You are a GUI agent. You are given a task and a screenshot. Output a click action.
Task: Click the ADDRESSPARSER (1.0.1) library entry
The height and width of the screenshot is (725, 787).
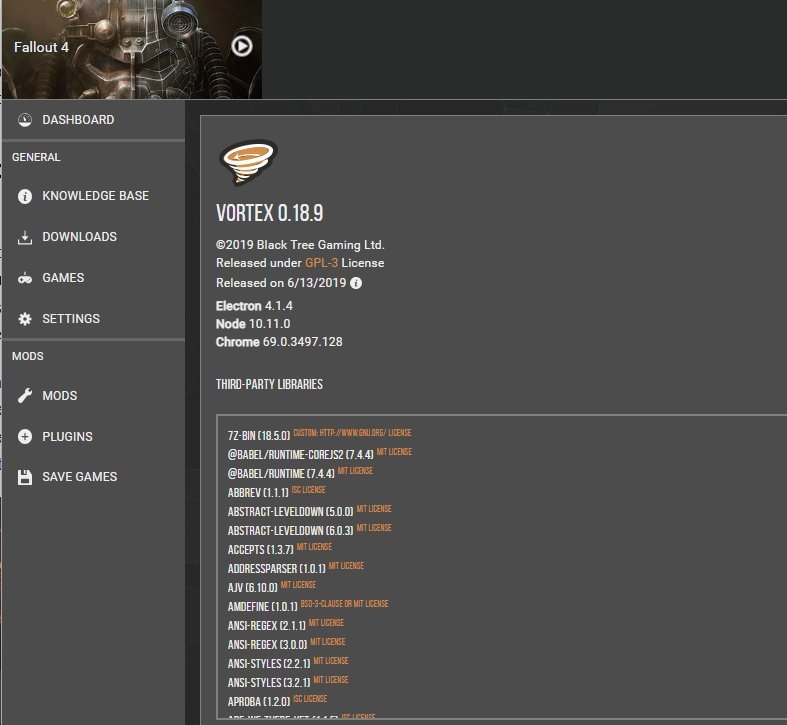277,569
